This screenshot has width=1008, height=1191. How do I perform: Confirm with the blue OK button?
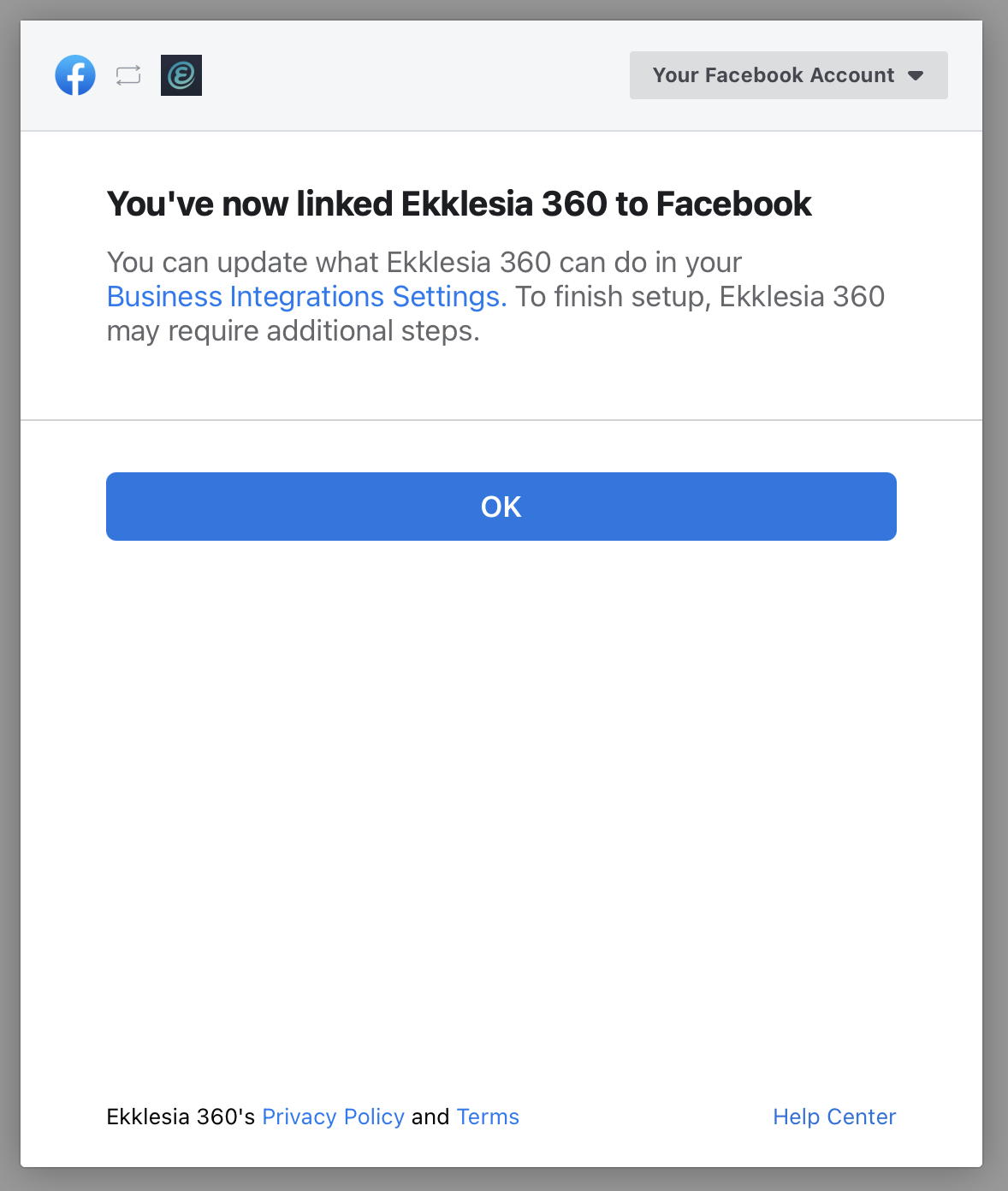click(501, 507)
